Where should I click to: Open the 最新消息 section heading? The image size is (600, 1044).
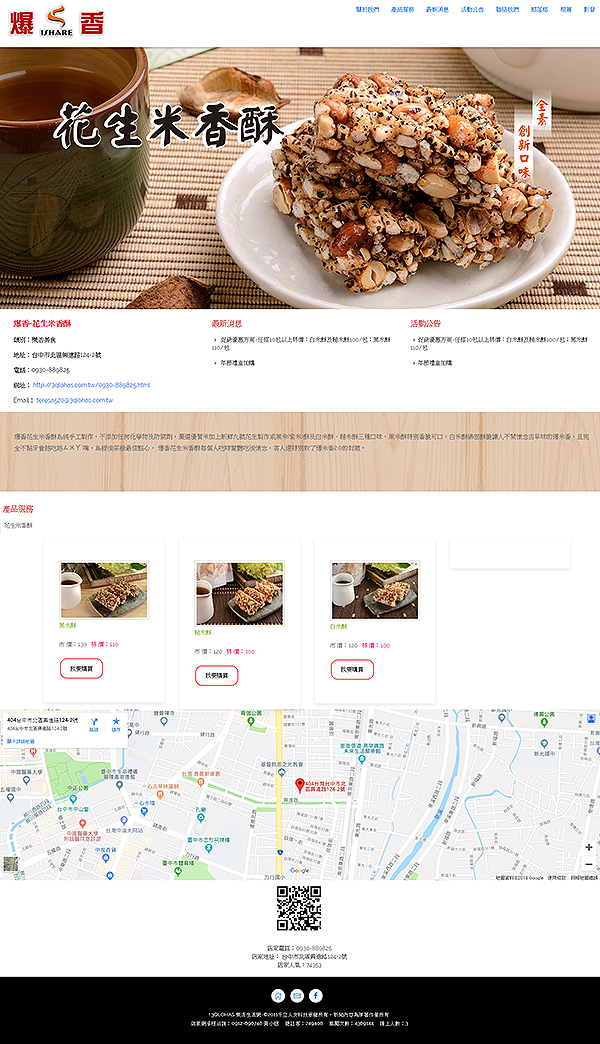tap(227, 324)
